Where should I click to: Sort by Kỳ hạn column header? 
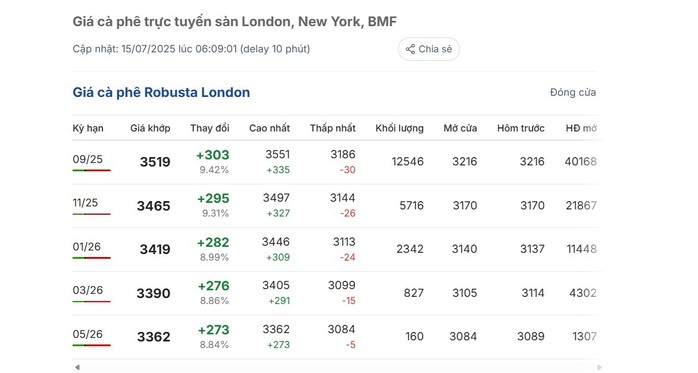click(x=88, y=128)
